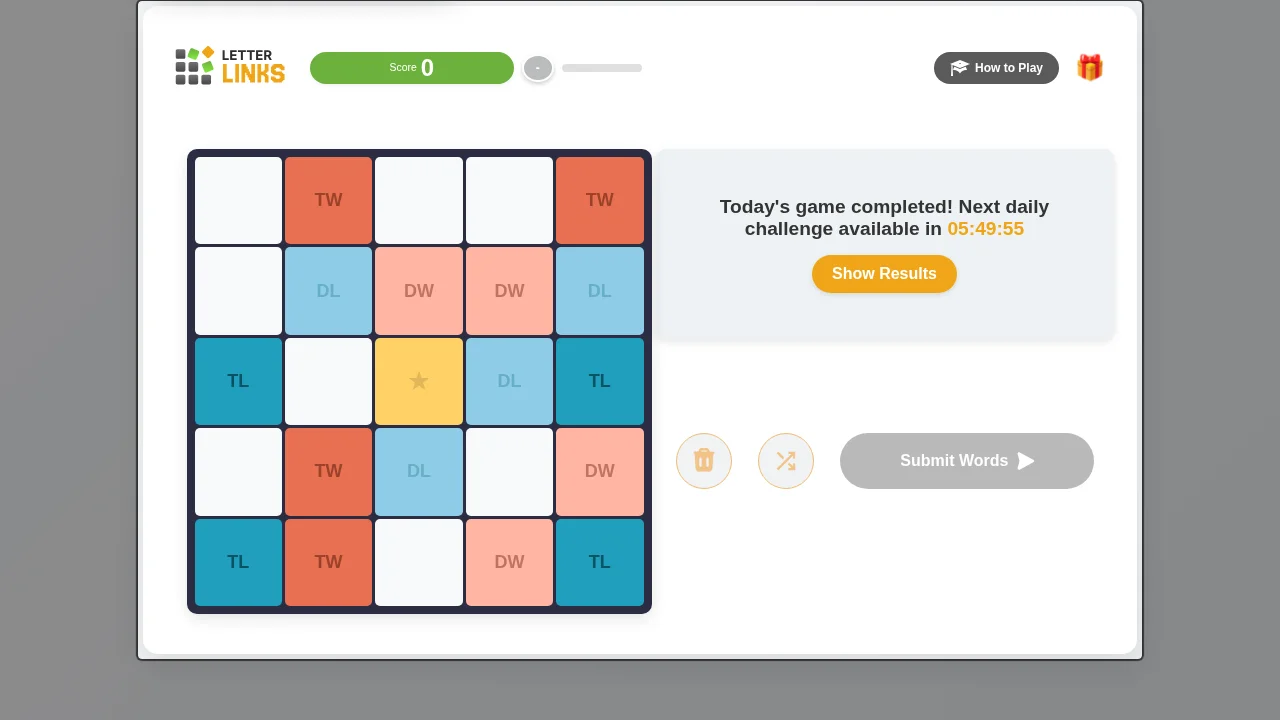Select the DW tile in the fourth row
Image resolution: width=1280 pixels, height=720 pixels.
tap(600, 471)
